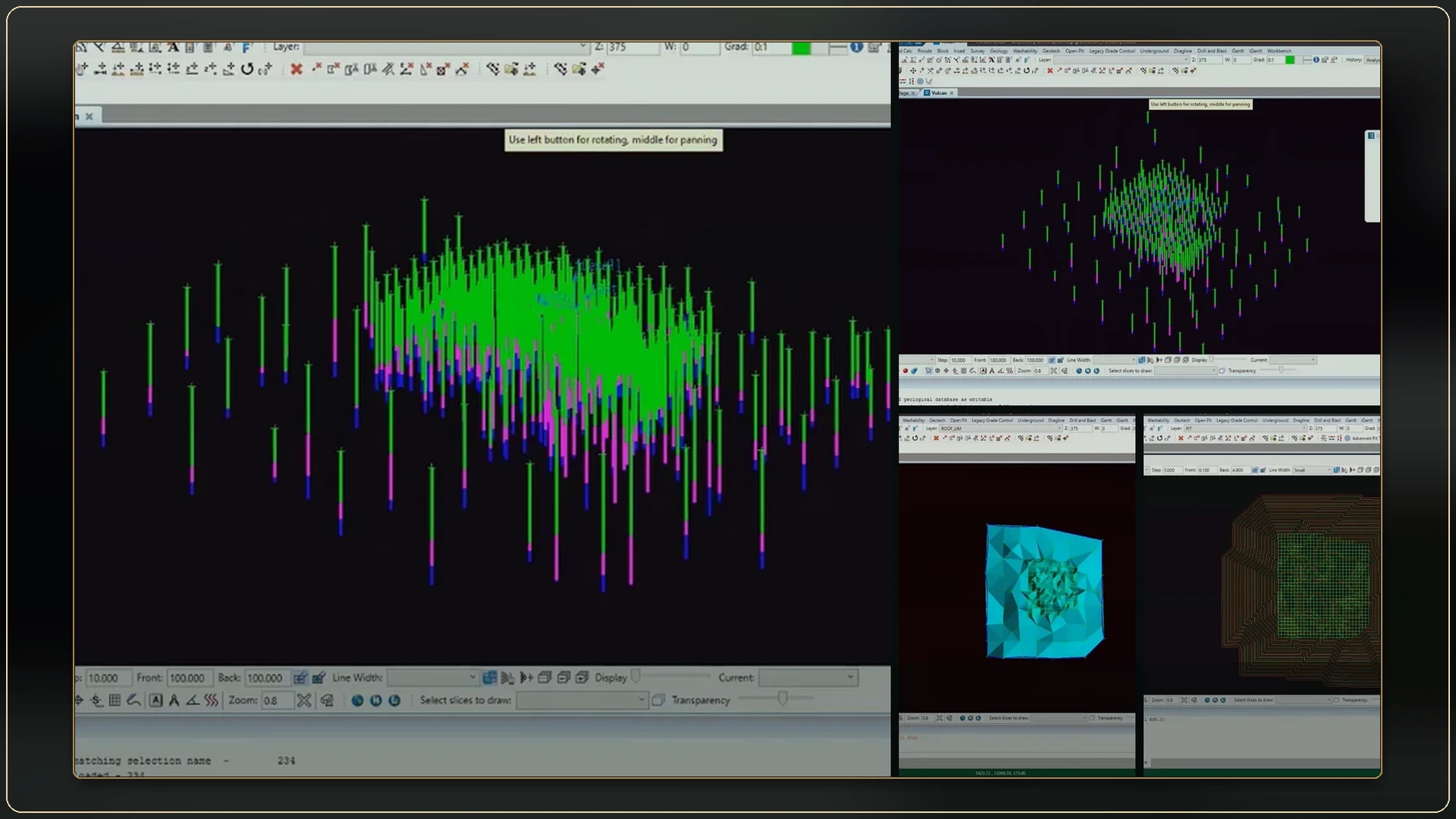Click the middle blue round icon near Zoom field

pyautogui.click(x=375, y=701)
